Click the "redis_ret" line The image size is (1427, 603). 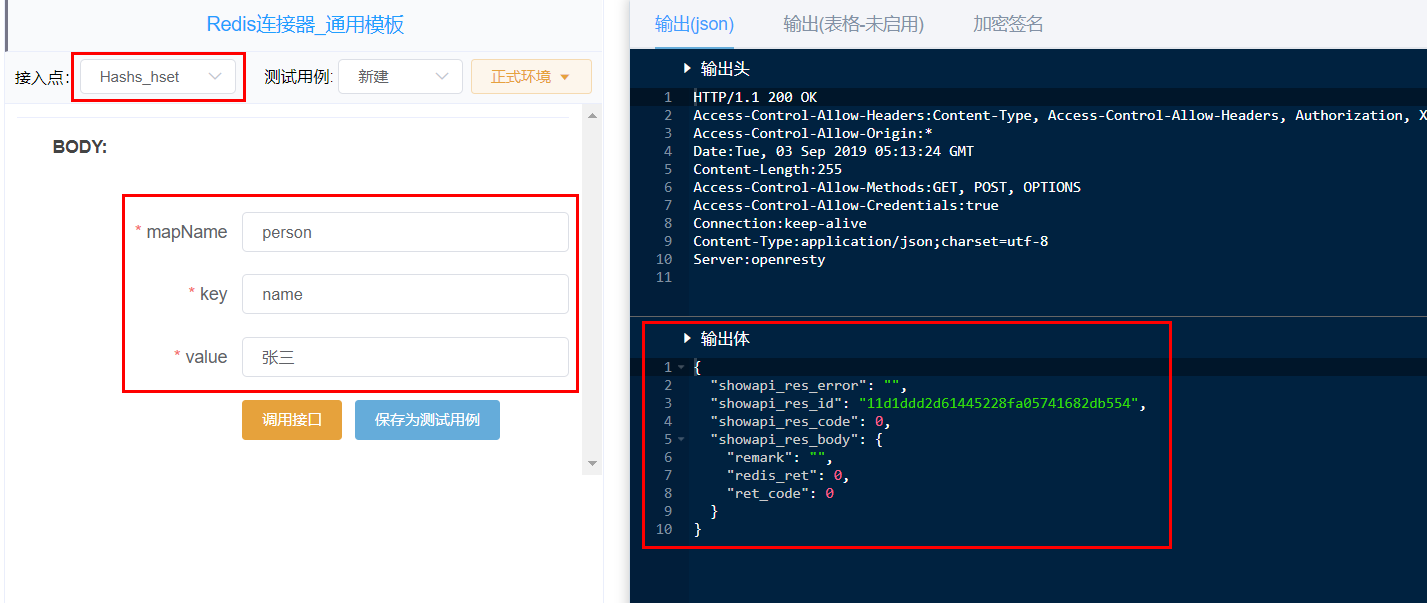coord(788,475)
